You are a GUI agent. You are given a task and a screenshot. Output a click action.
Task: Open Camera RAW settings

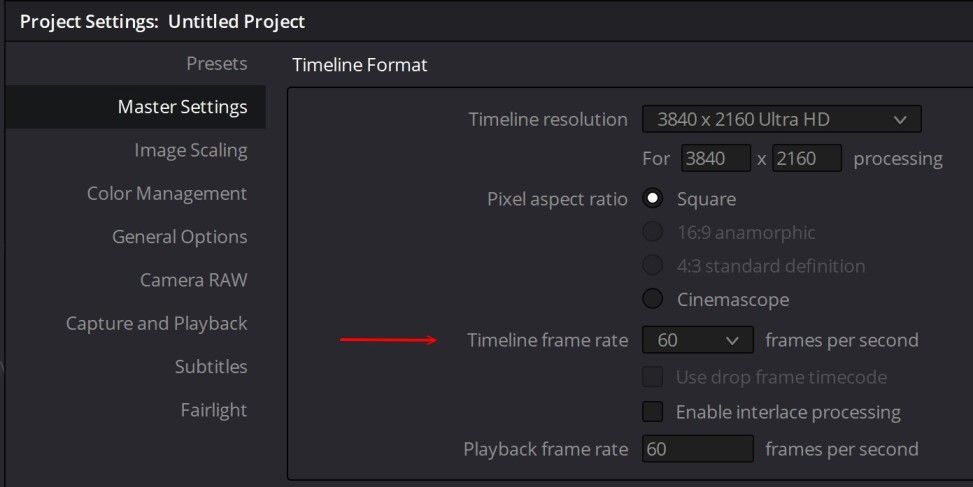193,280
